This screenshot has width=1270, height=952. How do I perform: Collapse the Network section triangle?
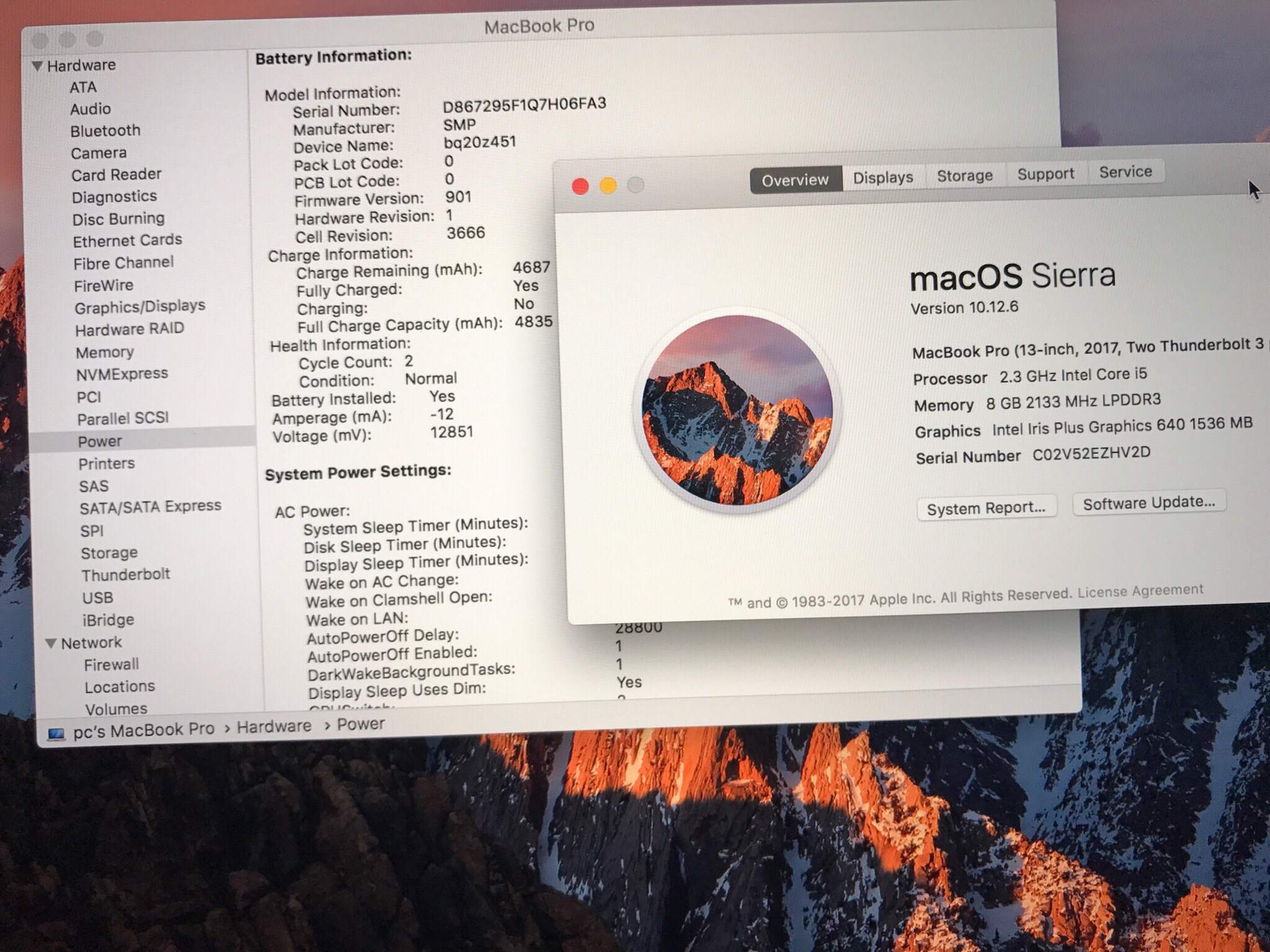(51, 643)
